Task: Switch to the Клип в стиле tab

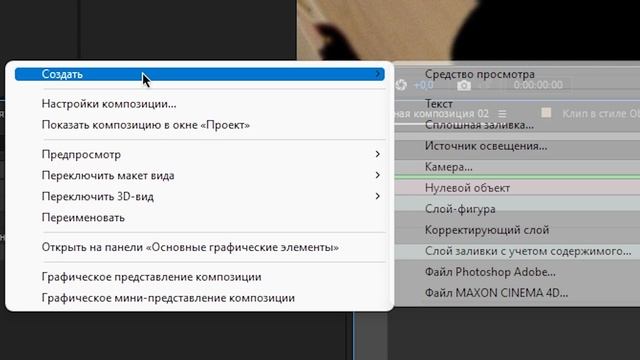Action: [x=601, y=113]
